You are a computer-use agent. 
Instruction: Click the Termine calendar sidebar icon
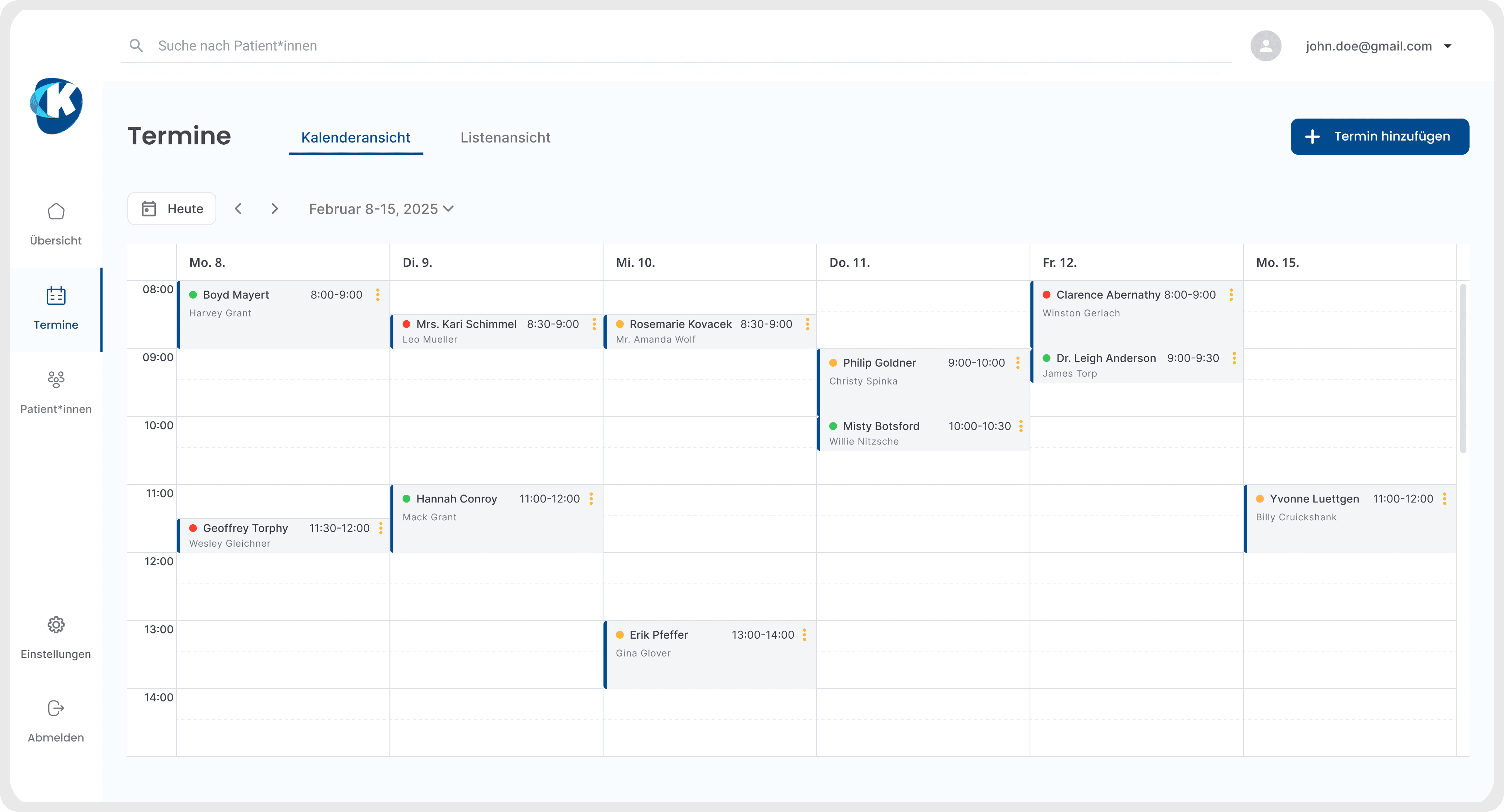[56, 296]
